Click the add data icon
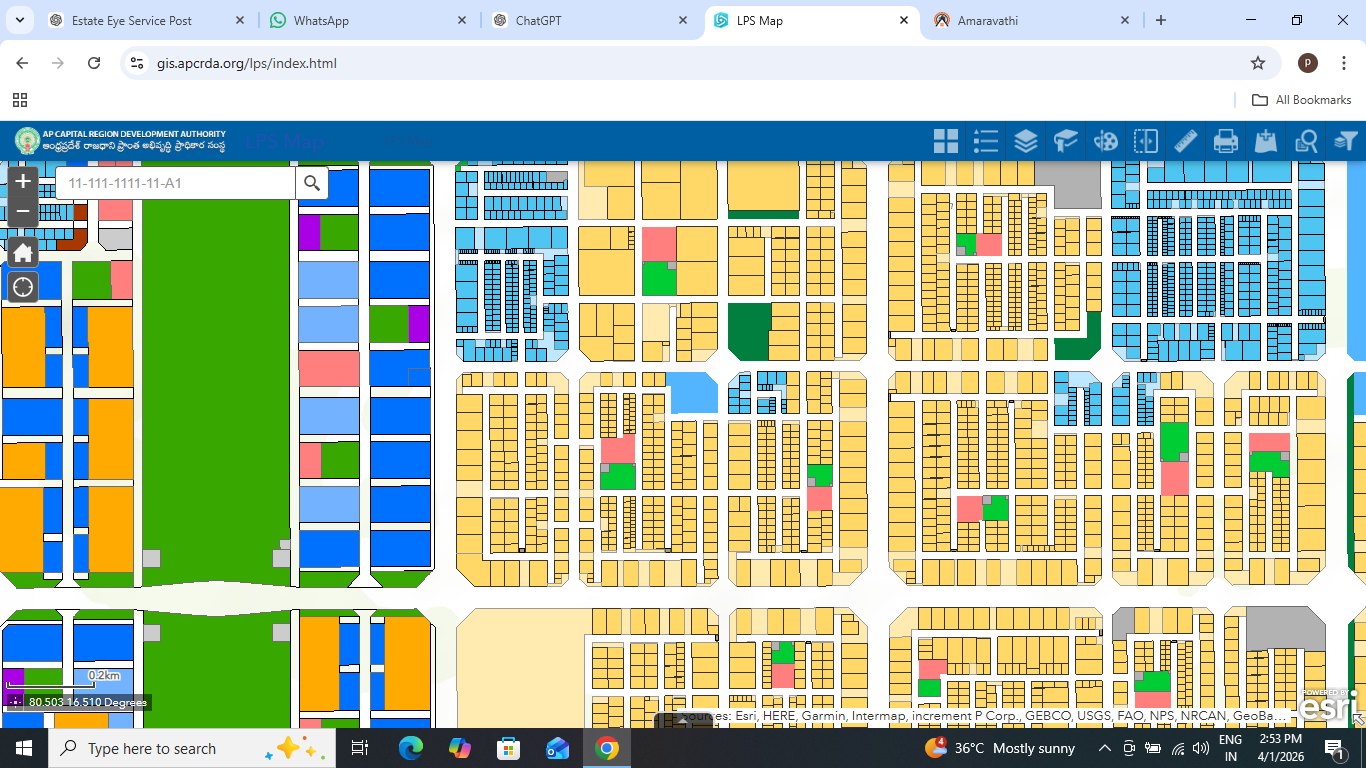The image size is (1366, 768). [1266, 141]
